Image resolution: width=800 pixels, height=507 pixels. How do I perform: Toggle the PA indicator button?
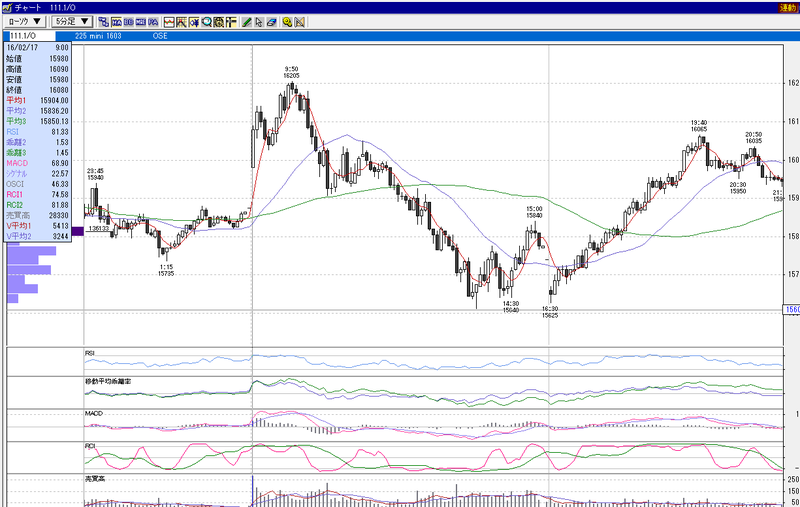tap(153, 22)
